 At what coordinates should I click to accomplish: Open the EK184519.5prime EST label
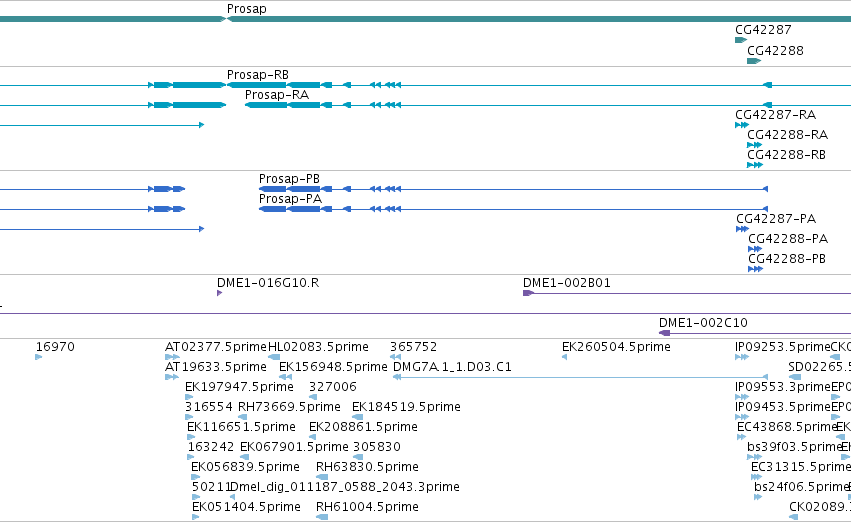tap(406, 408)
